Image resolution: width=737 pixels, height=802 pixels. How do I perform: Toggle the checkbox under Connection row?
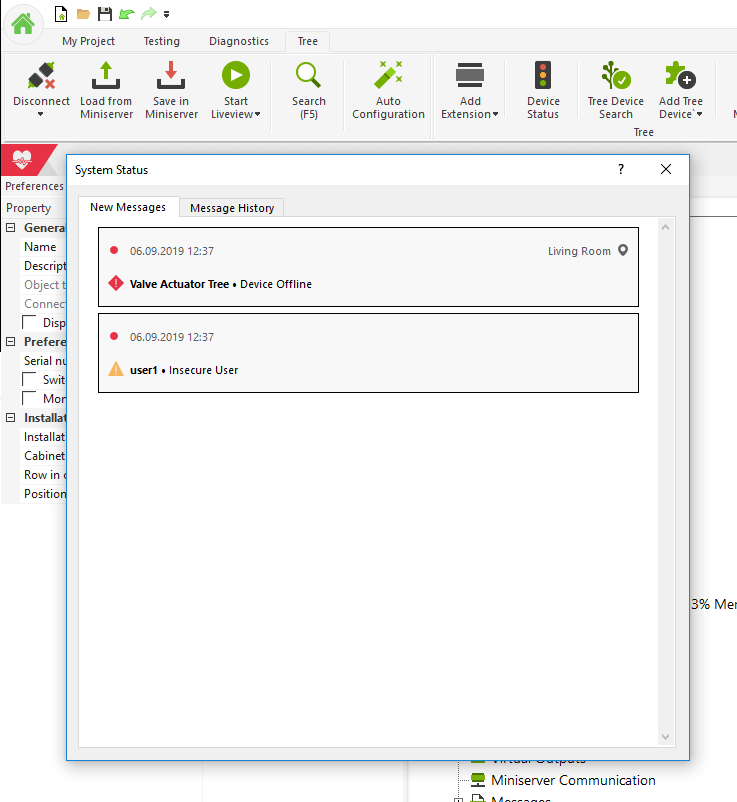[x=30, y=323]
